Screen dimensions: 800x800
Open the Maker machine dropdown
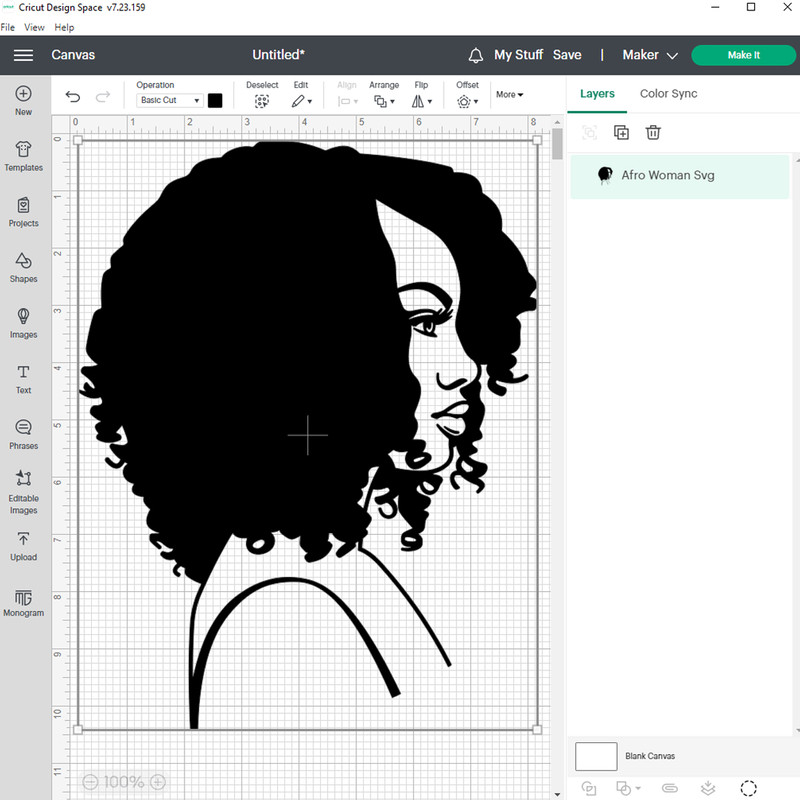650,55
